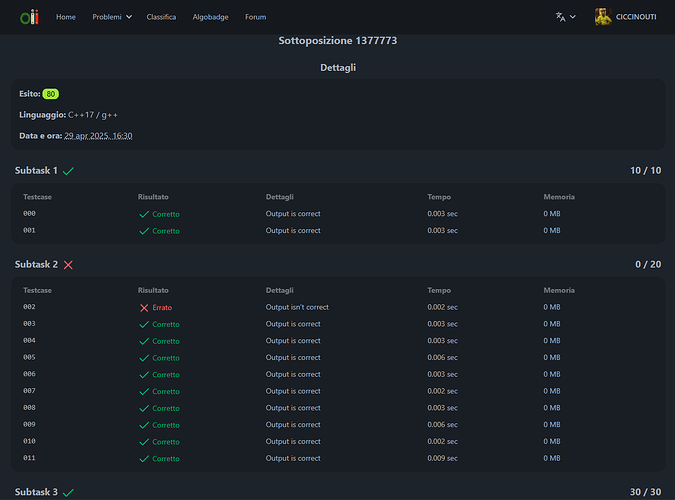
Task: Click Subtask 3 green checkmark icon
Action: 68,492
